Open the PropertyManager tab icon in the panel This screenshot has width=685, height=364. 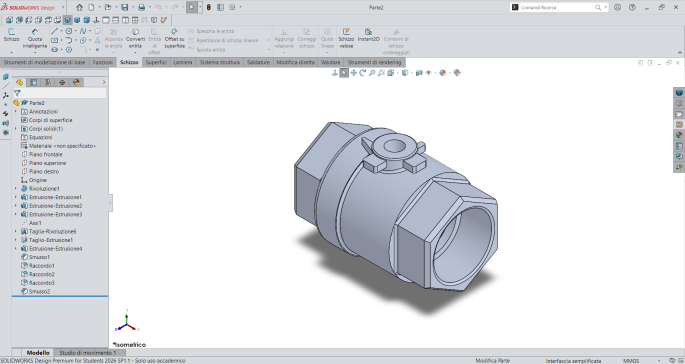point(34,82)
